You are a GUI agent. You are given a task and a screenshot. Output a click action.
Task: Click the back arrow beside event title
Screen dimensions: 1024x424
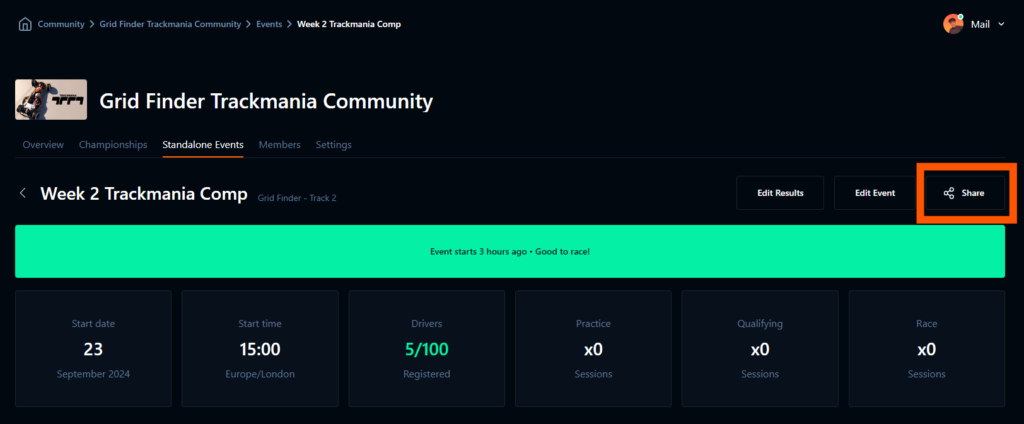(x=23, y=193)
